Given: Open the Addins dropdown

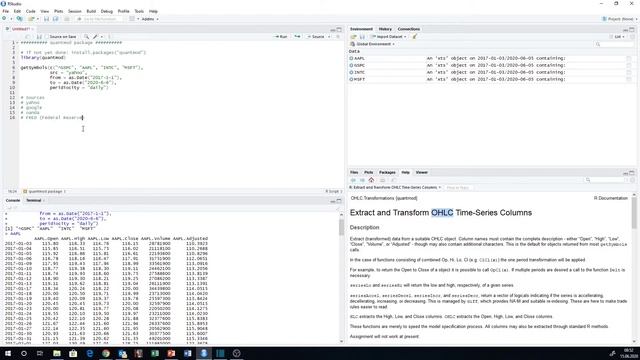Looking at the screenshot, I should 150,19.
